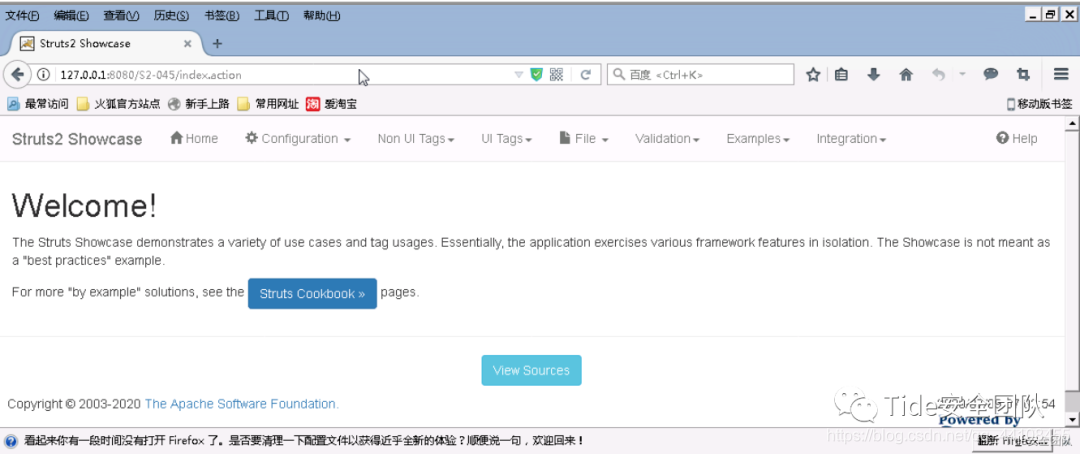
Task: Open The Apache Software Foundation link
Action: [x=241, y=404]
